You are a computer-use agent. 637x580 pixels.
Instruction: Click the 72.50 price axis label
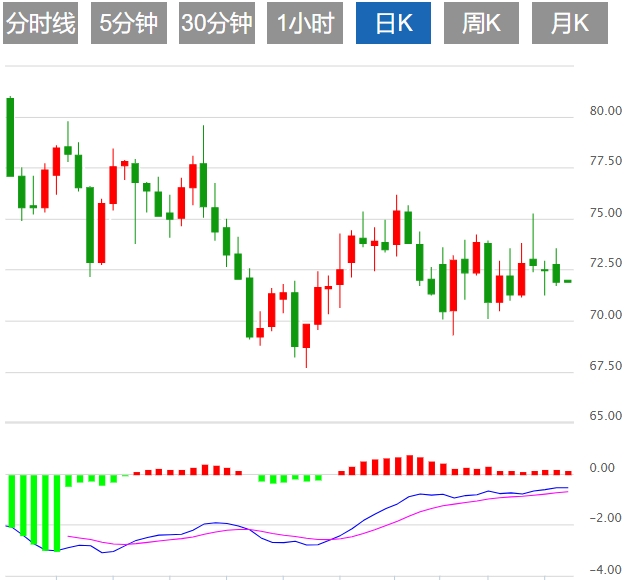(x=606, y=264)
